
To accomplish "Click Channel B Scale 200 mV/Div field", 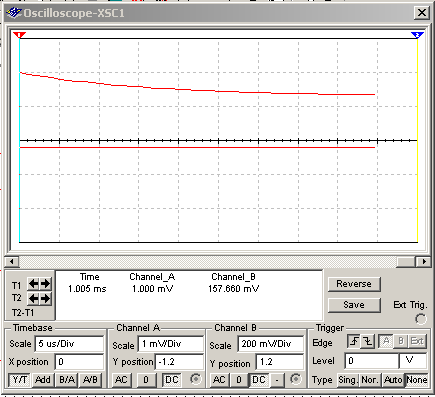I will (x=271, y=344).
